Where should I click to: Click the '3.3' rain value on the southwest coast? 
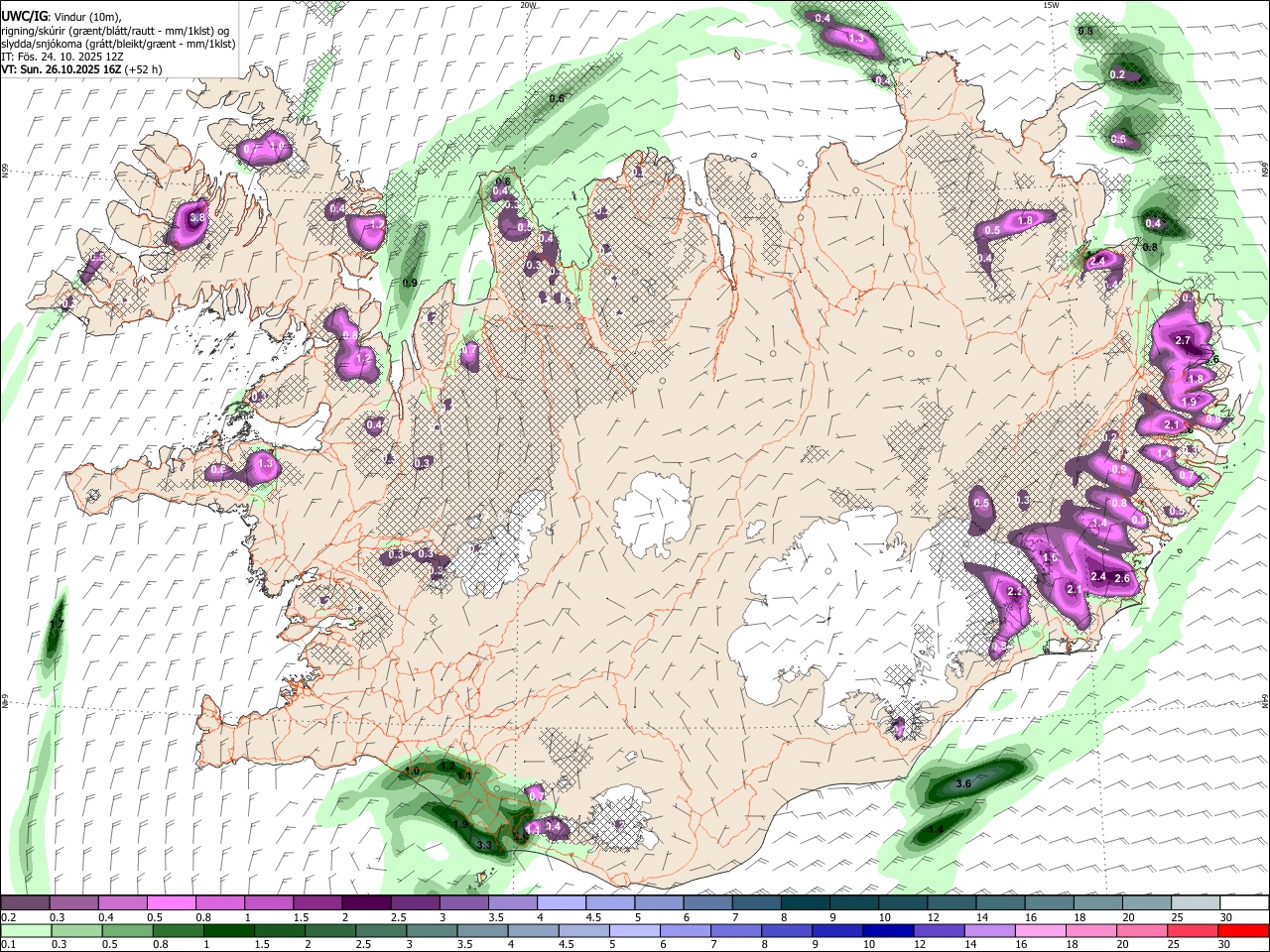coord(484,845)
